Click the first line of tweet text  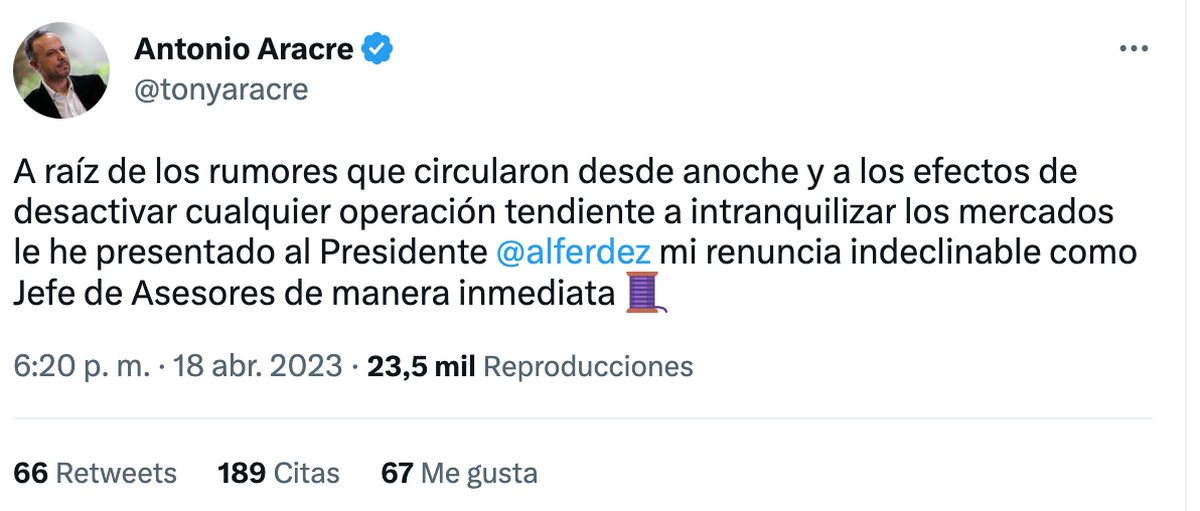pos(545,172)
